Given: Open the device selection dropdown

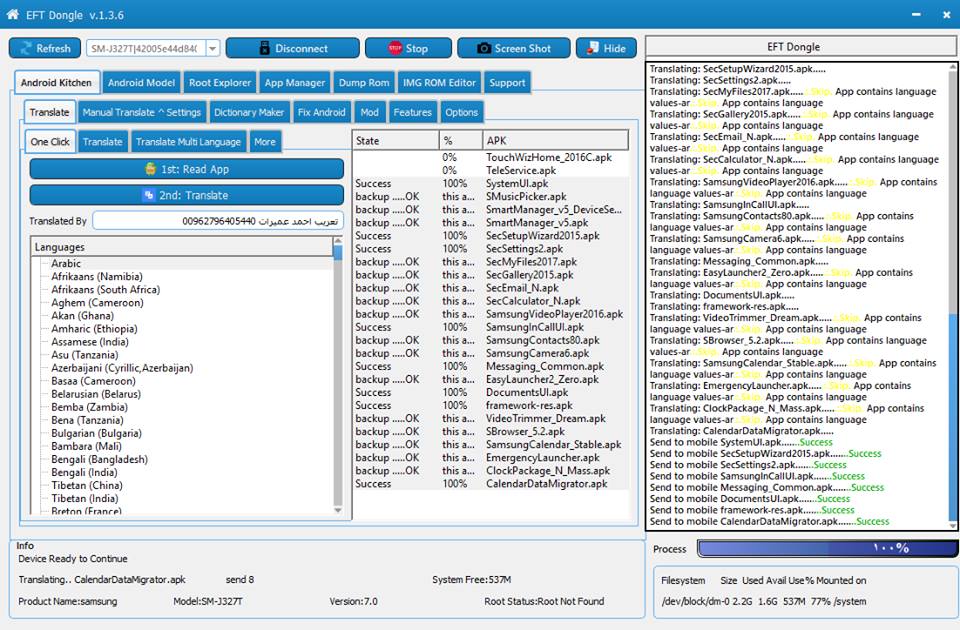Looking at the screenshot, I should coord(213,48).
